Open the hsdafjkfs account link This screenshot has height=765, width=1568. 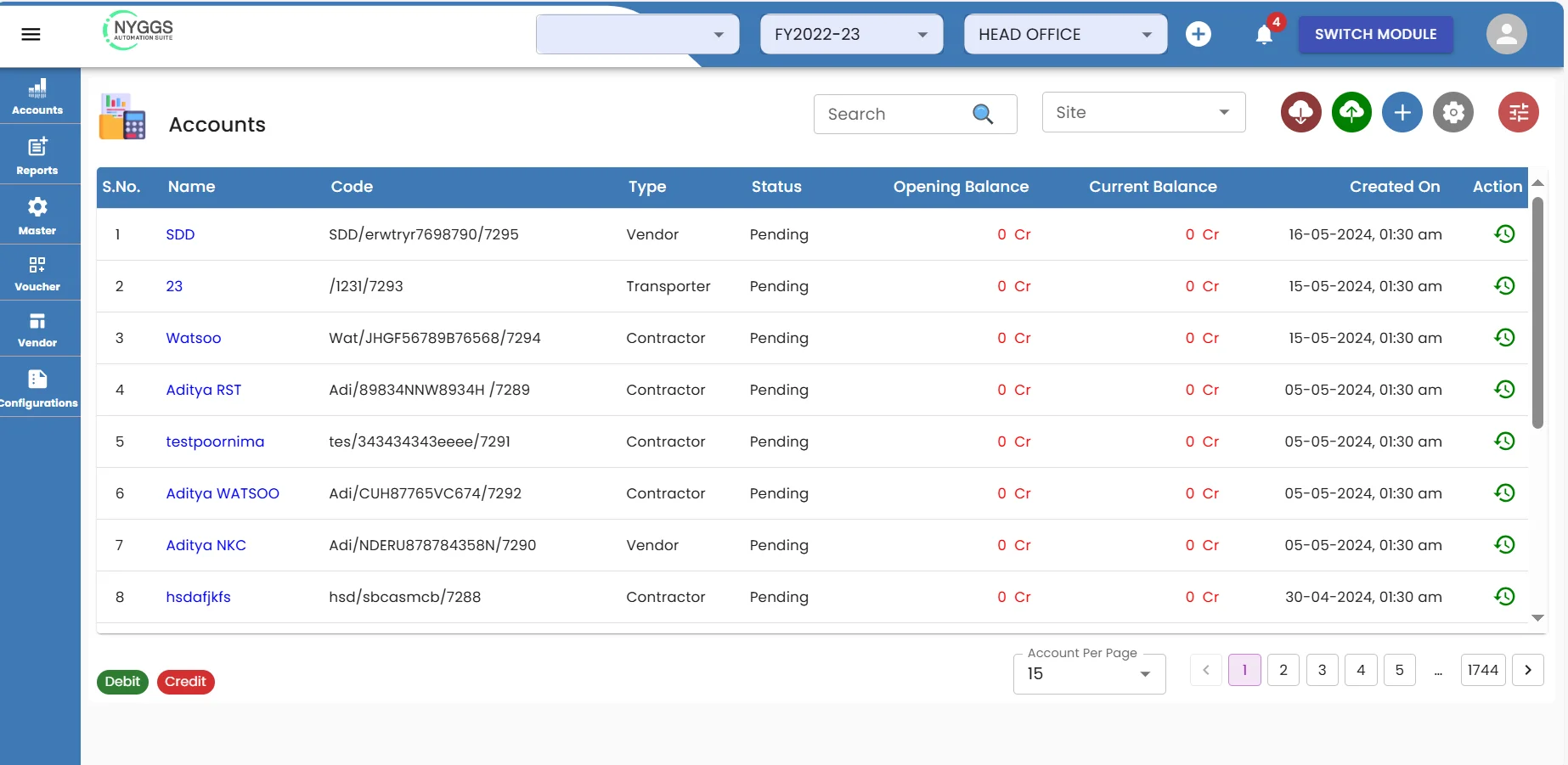click(199, 597)
